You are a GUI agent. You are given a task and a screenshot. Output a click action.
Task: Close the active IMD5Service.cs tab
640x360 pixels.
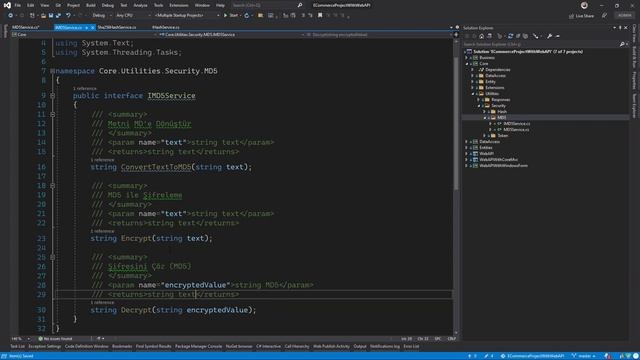[x=93, y=27]
